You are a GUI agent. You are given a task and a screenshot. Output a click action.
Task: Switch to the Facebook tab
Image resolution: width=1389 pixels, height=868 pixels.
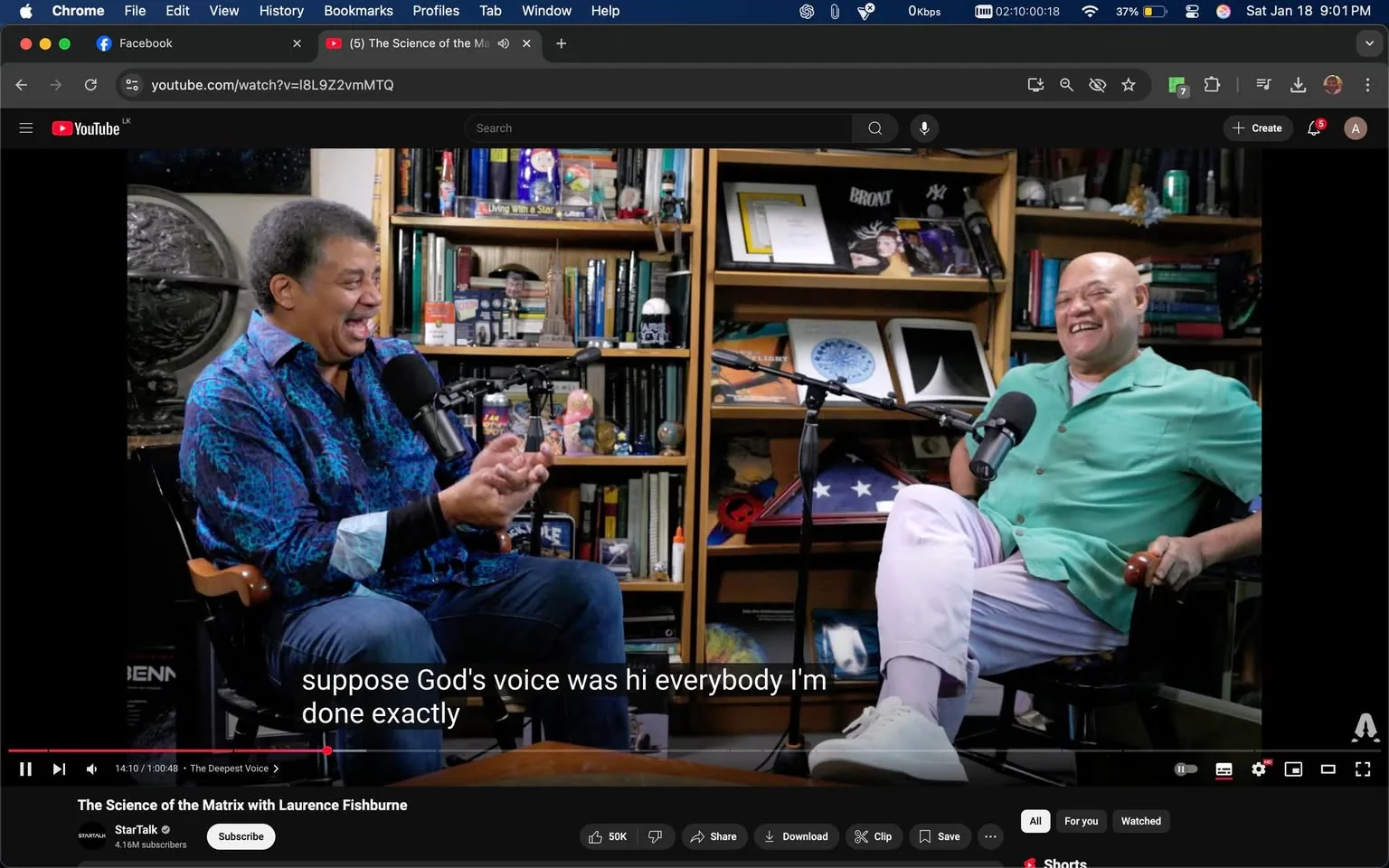(146, 43)
